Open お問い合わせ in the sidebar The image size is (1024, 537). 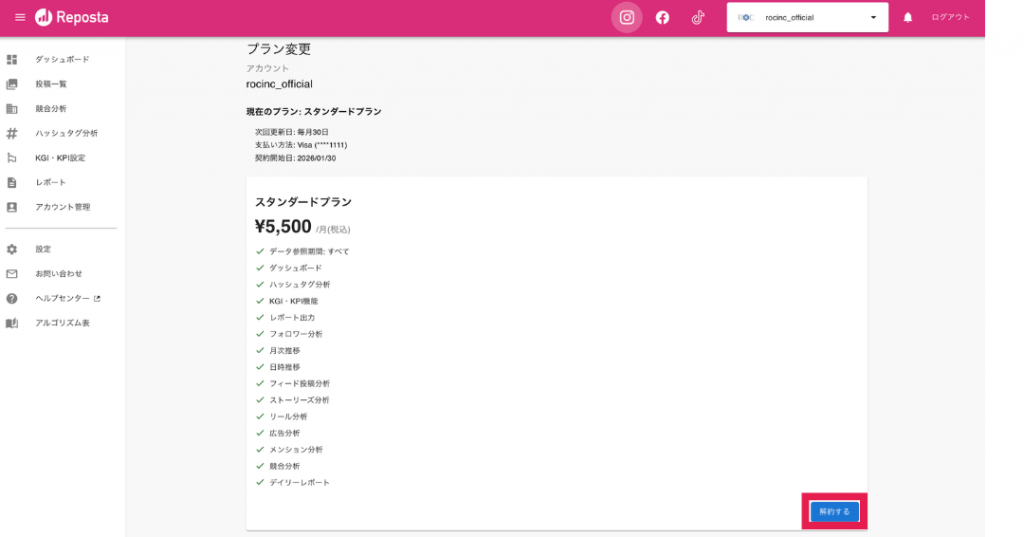tap(58, 273)
